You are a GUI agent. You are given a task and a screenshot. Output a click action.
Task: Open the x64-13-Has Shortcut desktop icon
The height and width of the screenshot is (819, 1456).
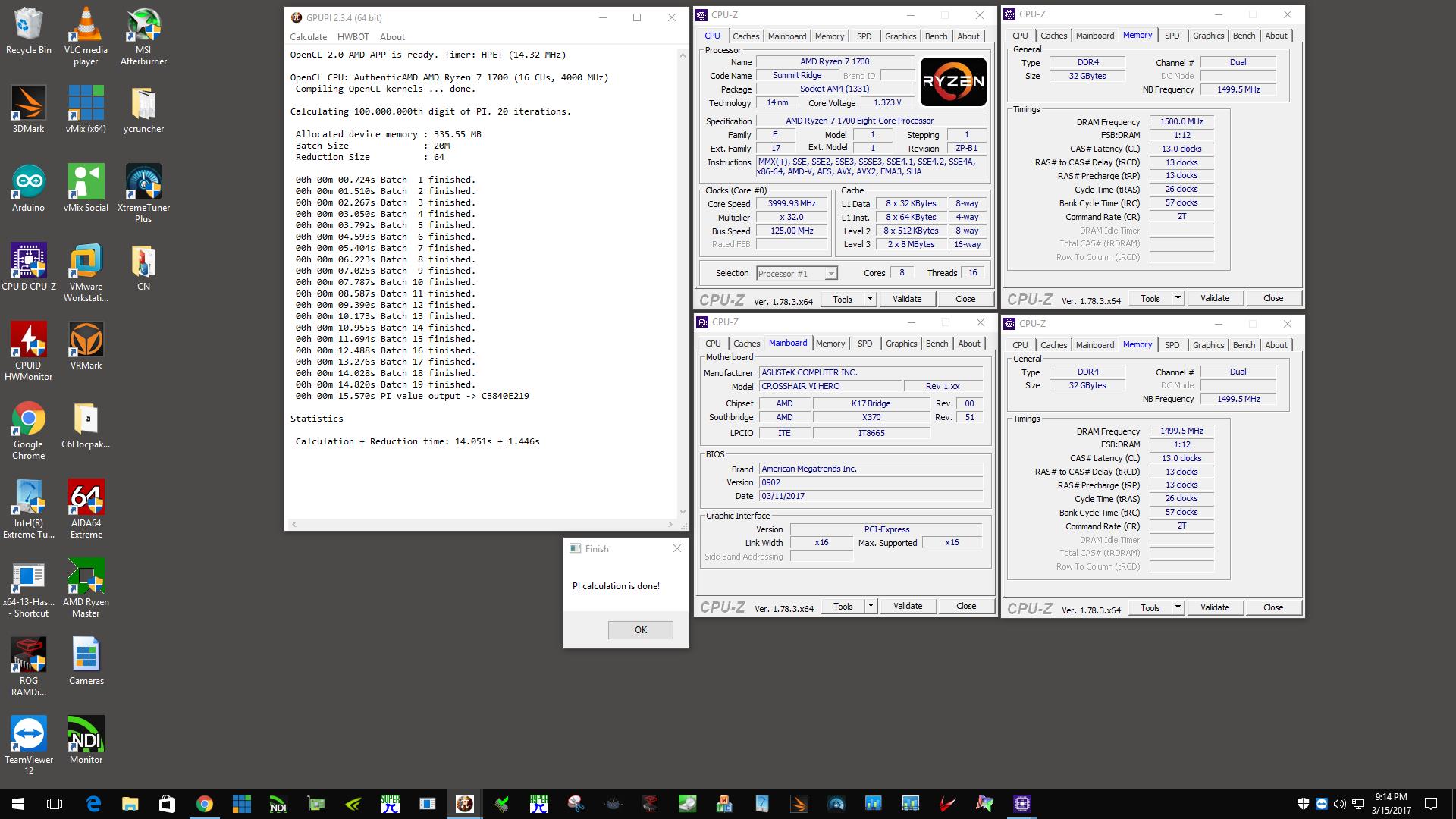[28, 588]
